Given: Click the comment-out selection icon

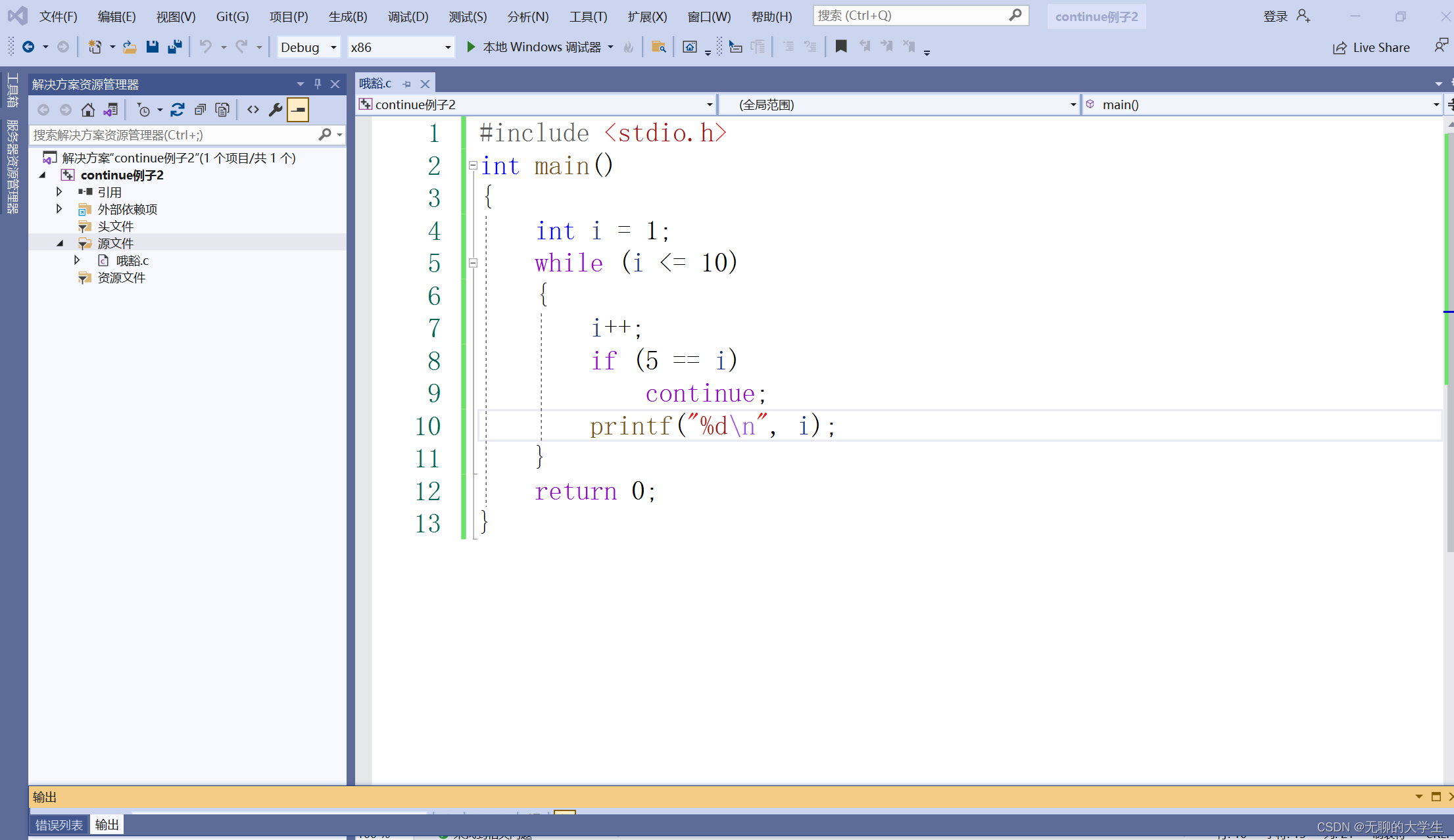Looking at the screenshot, I should click(x=788, y=47).
